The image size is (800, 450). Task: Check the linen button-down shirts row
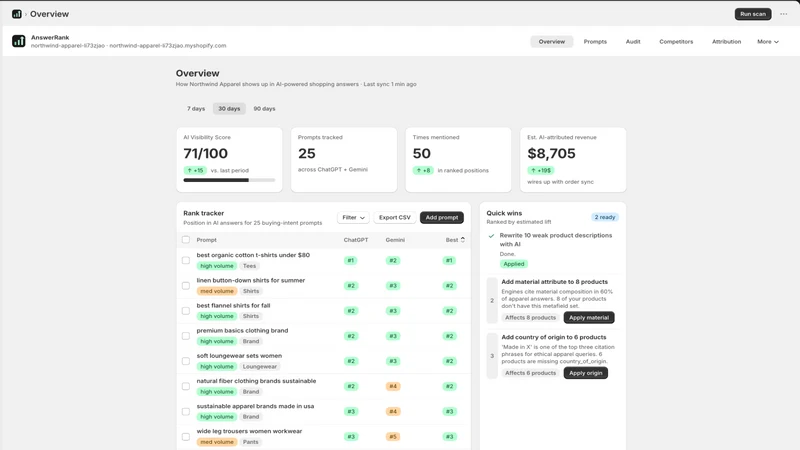[x=186, y=286]
